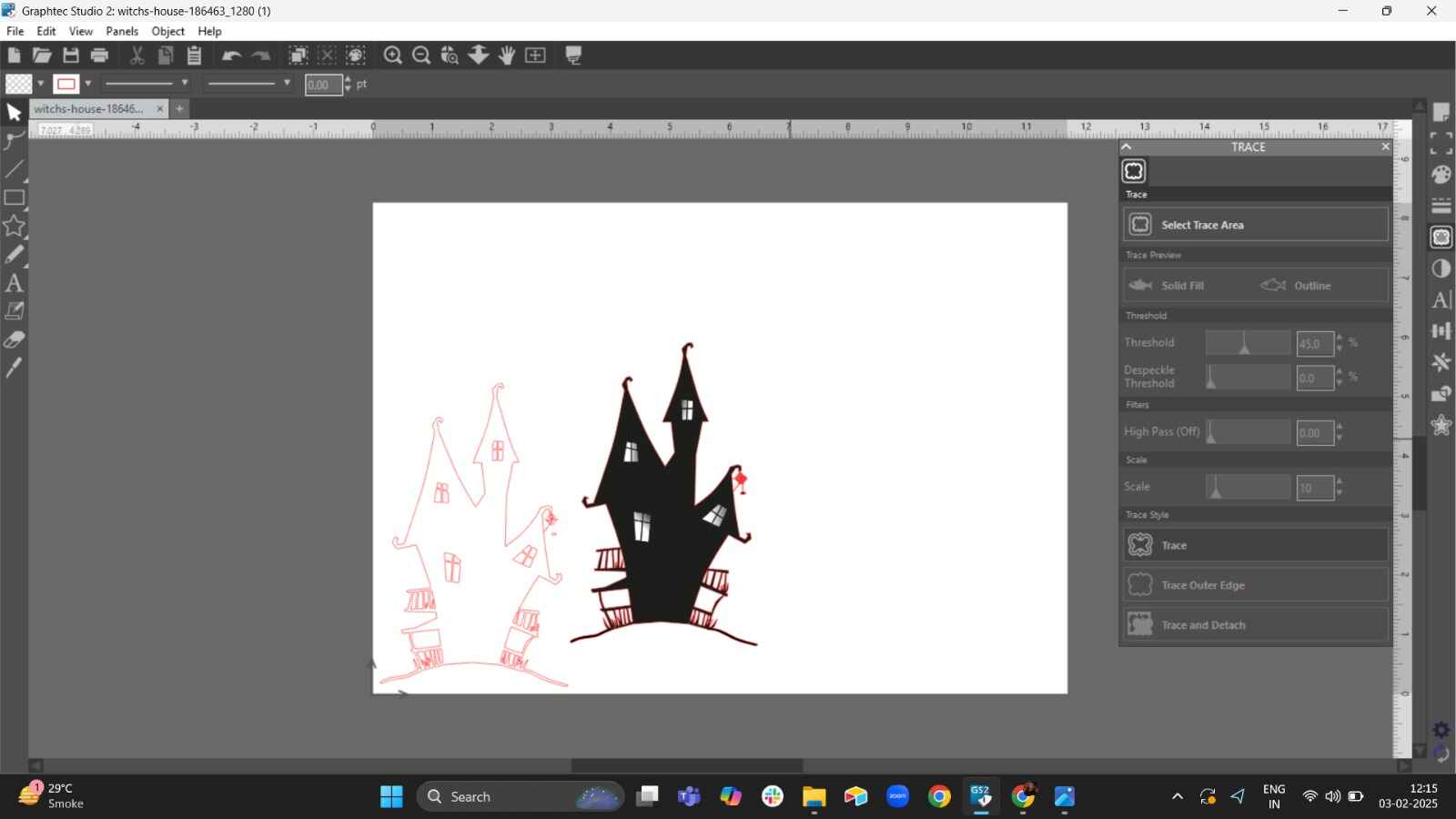This screenshot has width=1456, height=819.
Task: Select the Text tool in left toolbar
Action: point(14,283)
